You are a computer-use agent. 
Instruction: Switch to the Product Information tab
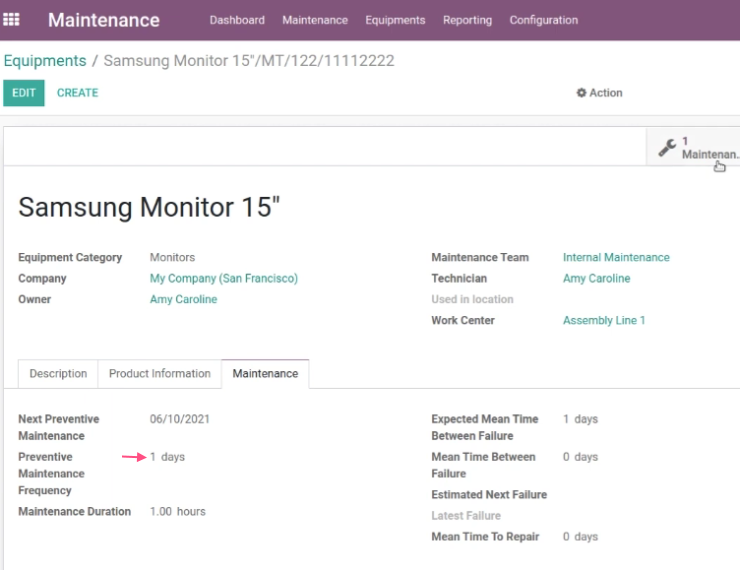[160, 374]
